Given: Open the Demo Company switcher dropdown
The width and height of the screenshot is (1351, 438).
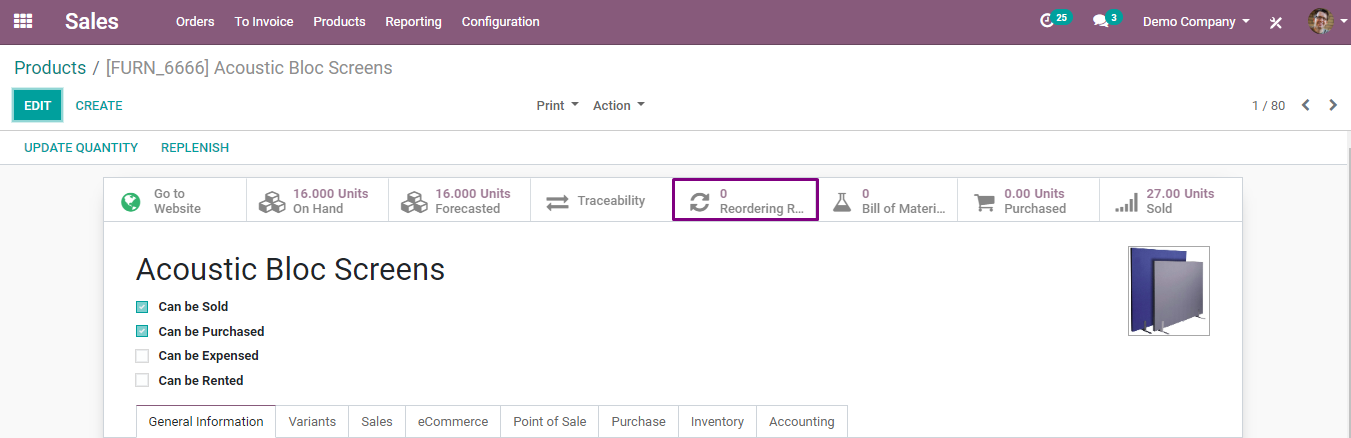Looking at the screenshot, I should click(x=1196, y=21).
